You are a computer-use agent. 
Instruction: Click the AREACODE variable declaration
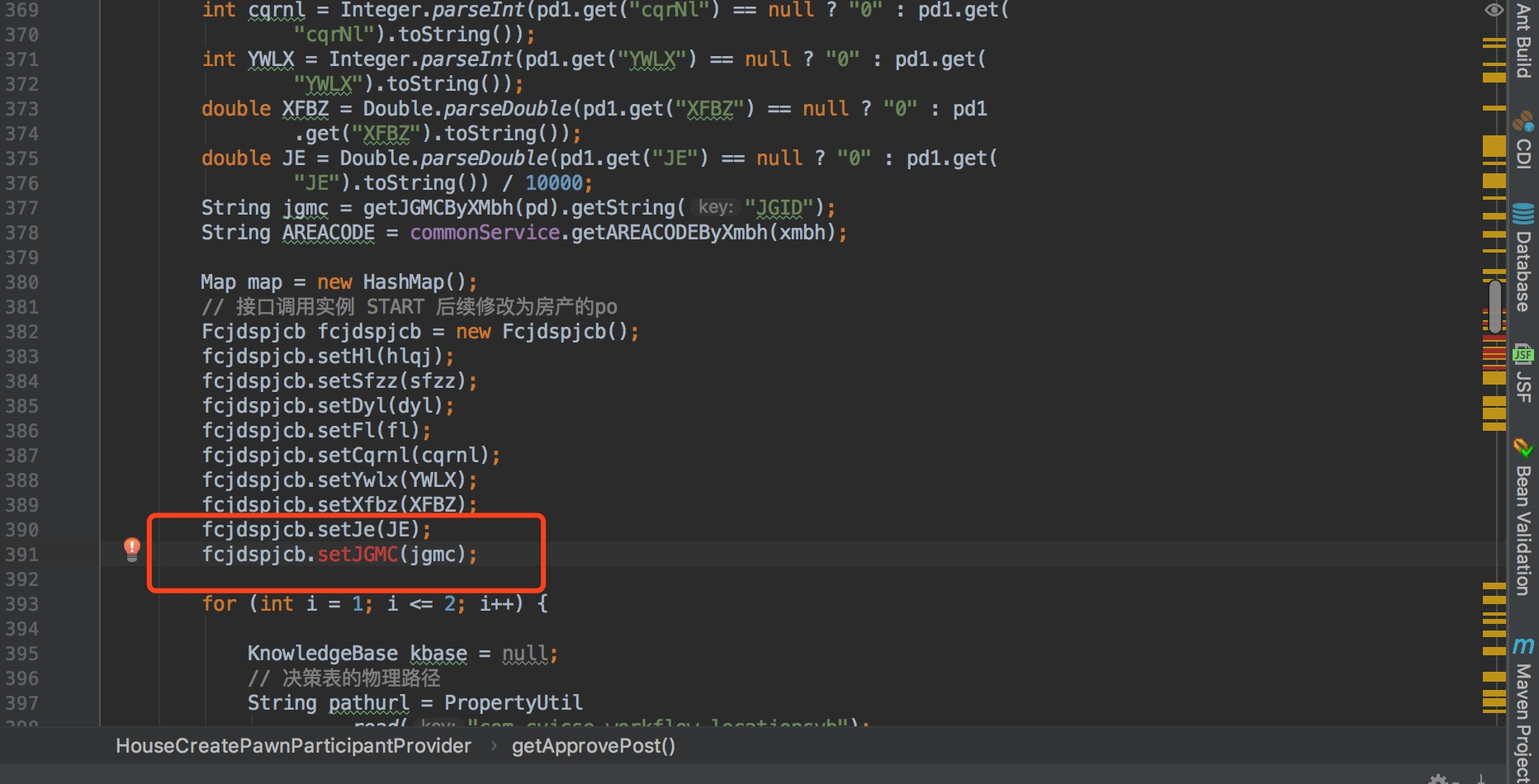coord(329,233)
